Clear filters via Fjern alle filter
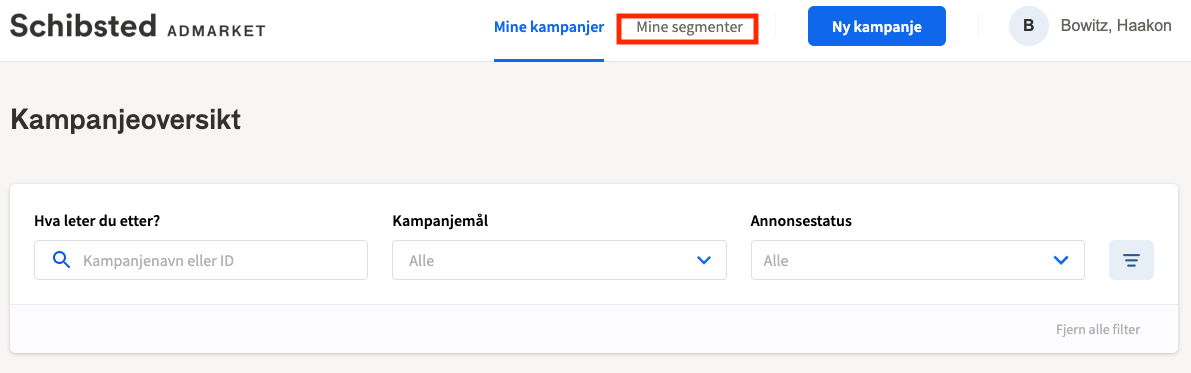This screenshot has height=373, width=1191. tap(1098, 330)
